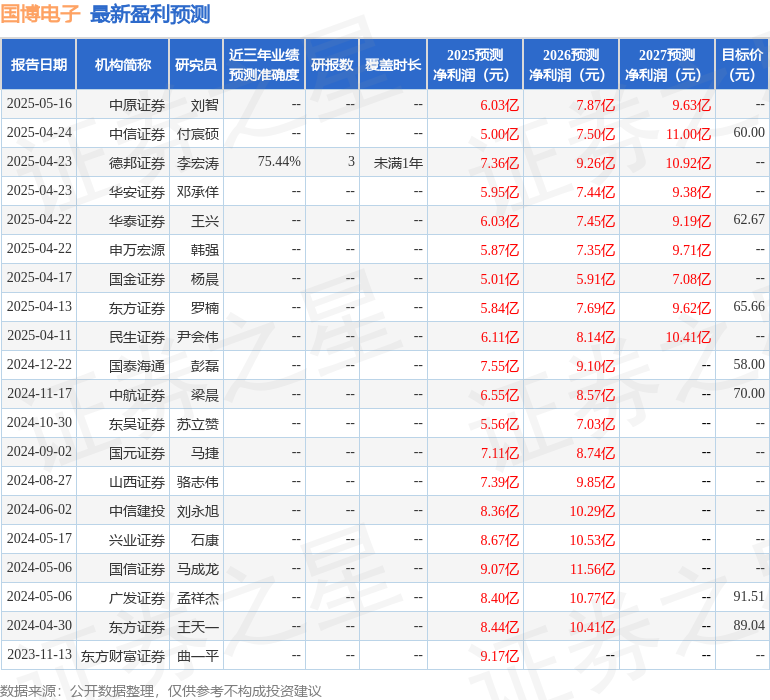Click the 2025预测净利润 column header
Image resolution: width=770 pixels, height=700 pixels.
[475, 65]
